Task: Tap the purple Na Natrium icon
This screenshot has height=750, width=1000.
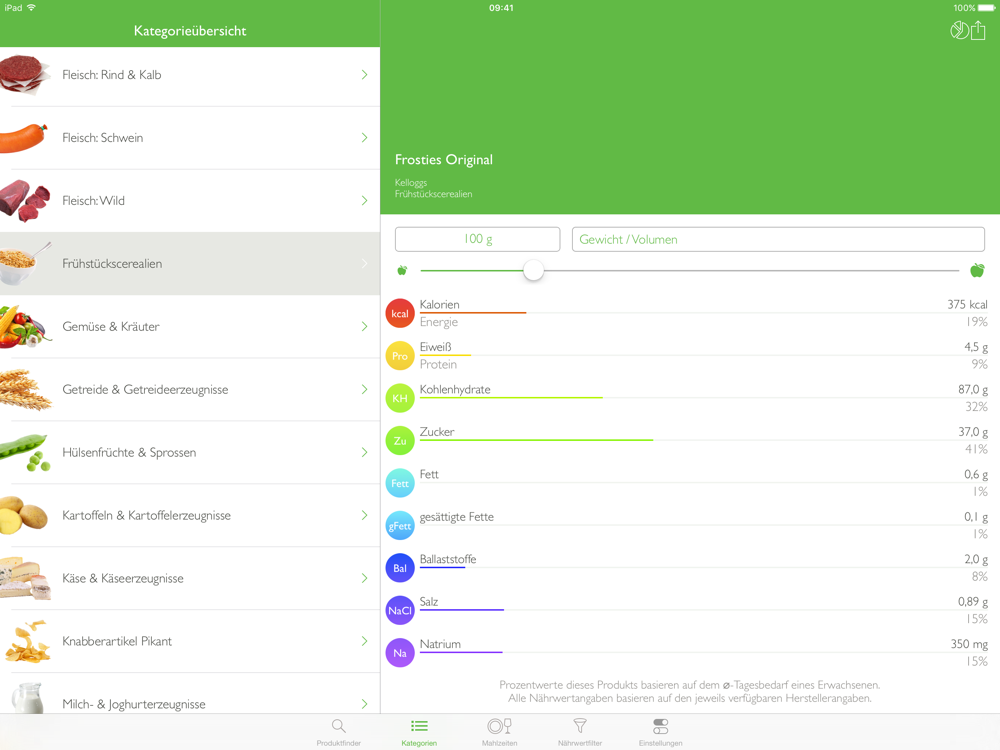Action: (400, 653)
